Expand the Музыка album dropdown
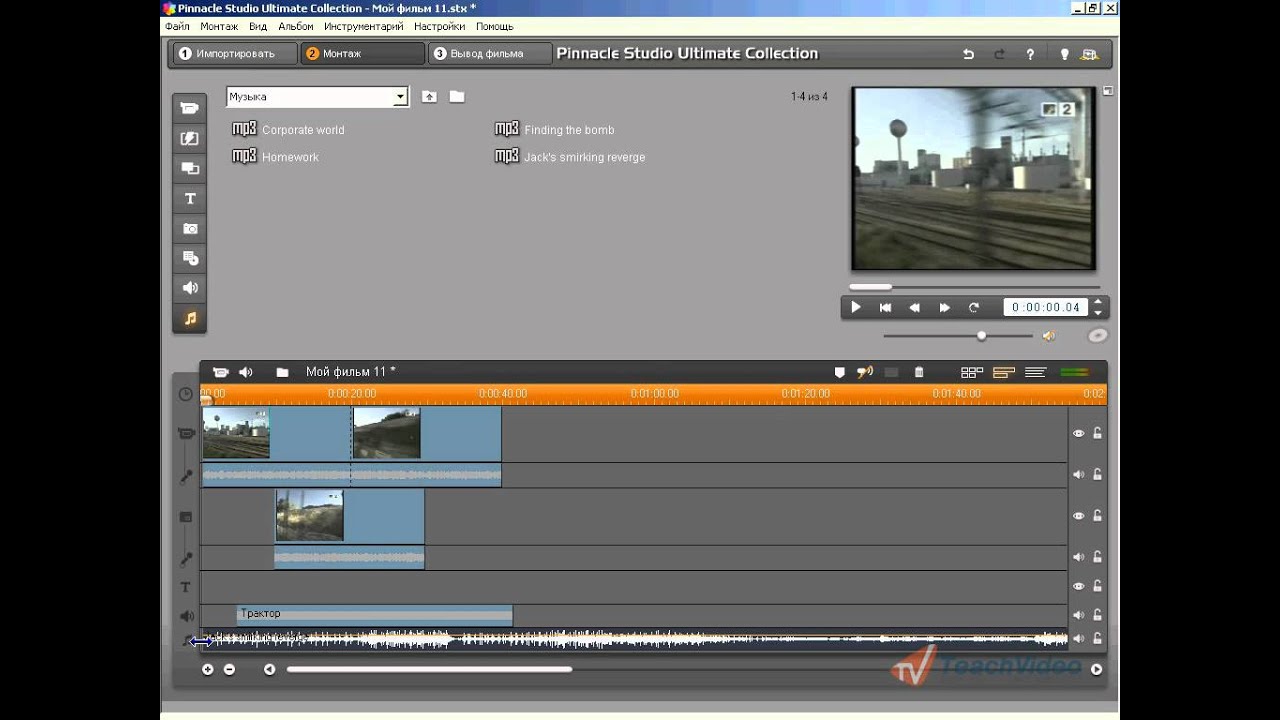Screen dimensions: 1280x720 point(400,97)
